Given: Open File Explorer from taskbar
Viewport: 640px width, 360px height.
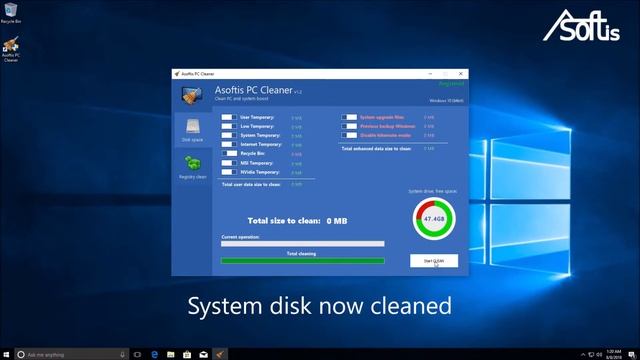Looking at the screenshot, I should click(171, 354).
